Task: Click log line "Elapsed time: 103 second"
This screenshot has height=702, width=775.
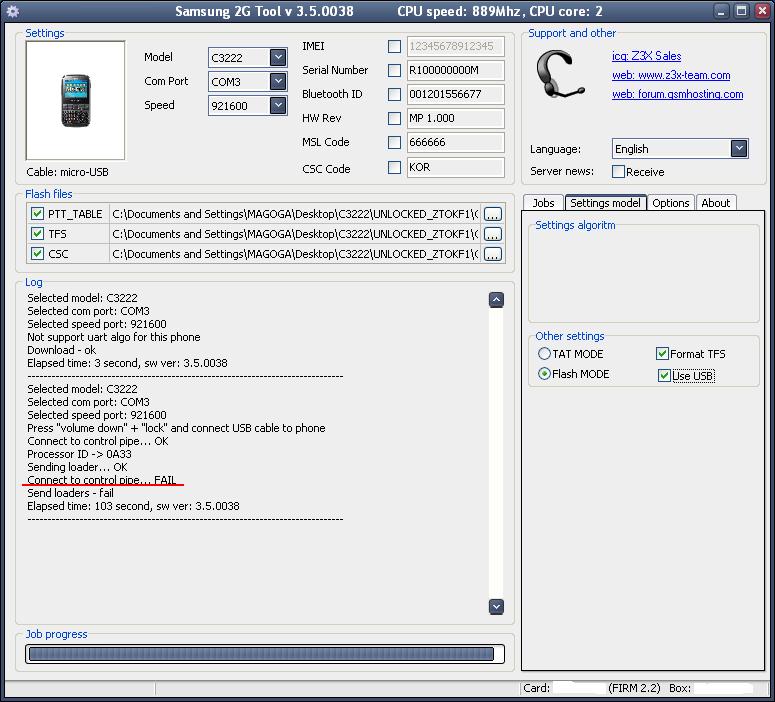Action: [x=133, y=506]
